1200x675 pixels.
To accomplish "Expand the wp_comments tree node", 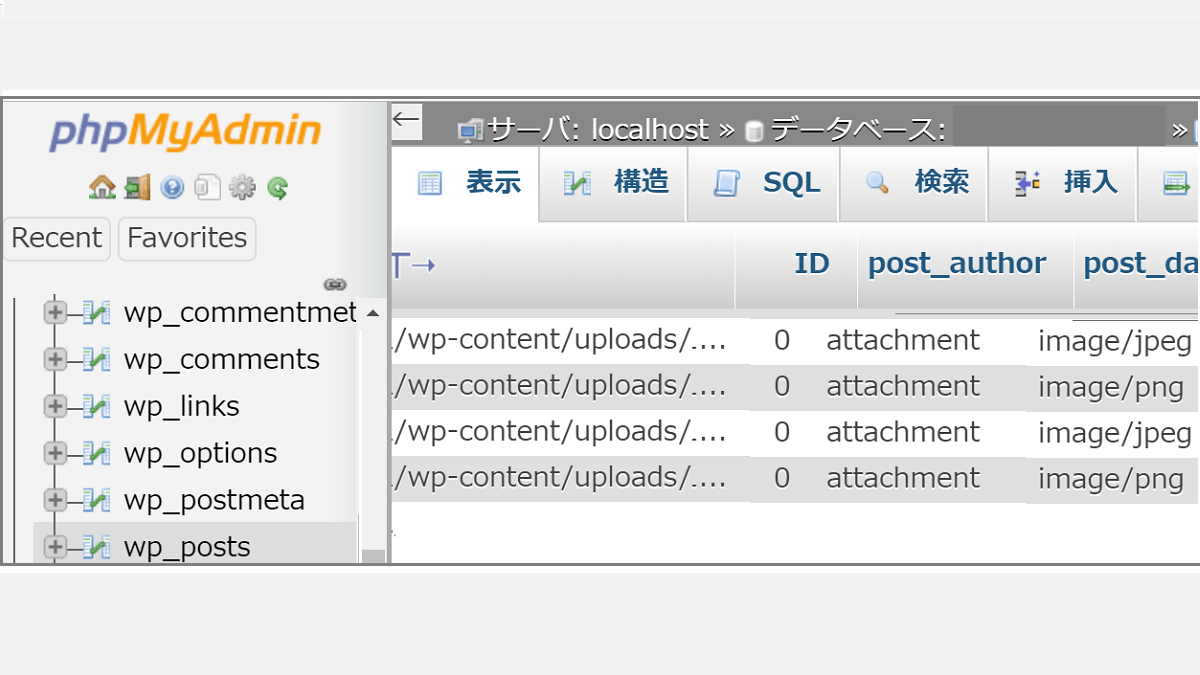I will [x=55, y=359].
